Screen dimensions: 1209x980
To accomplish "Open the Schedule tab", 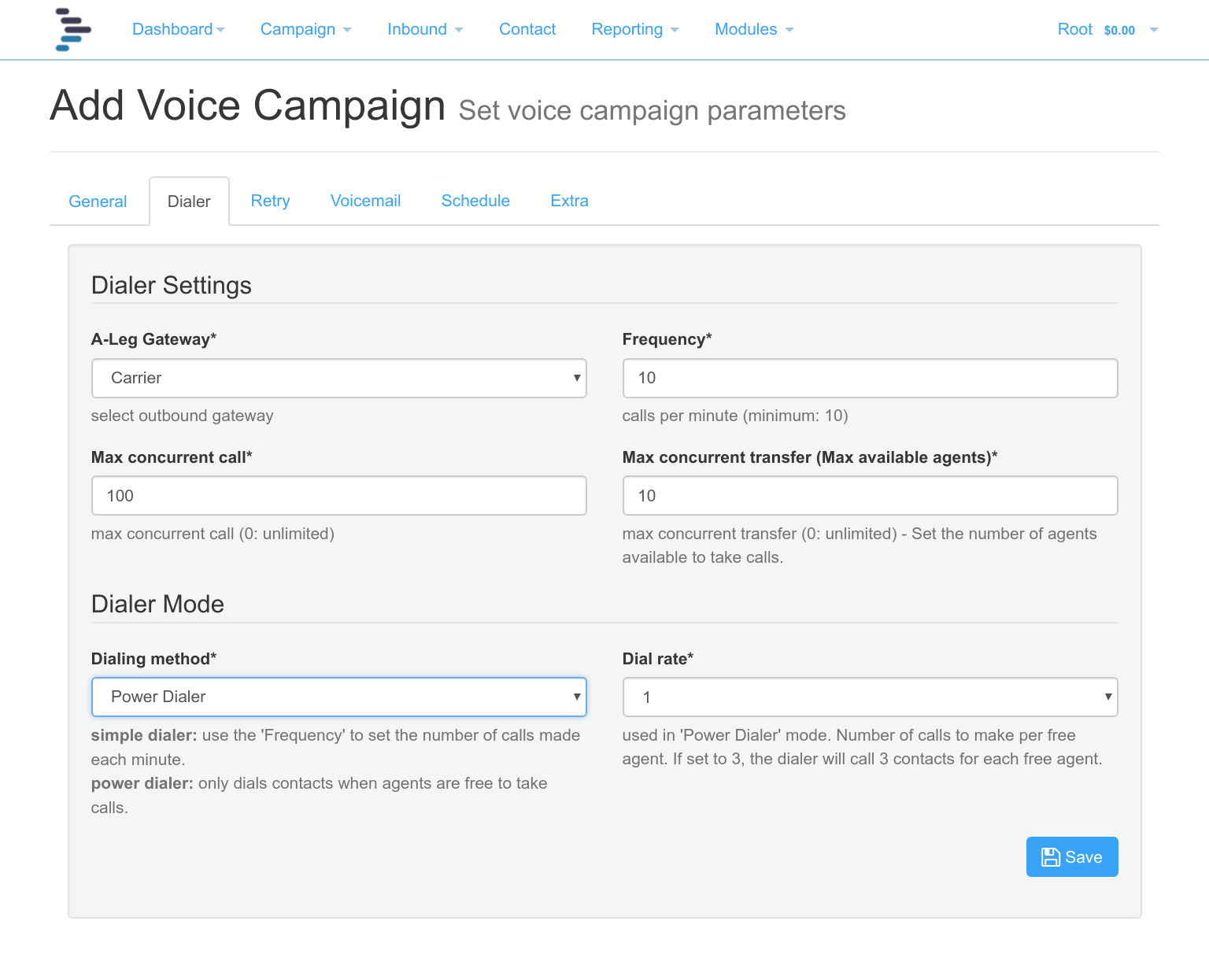I will [x=475, y=201].
